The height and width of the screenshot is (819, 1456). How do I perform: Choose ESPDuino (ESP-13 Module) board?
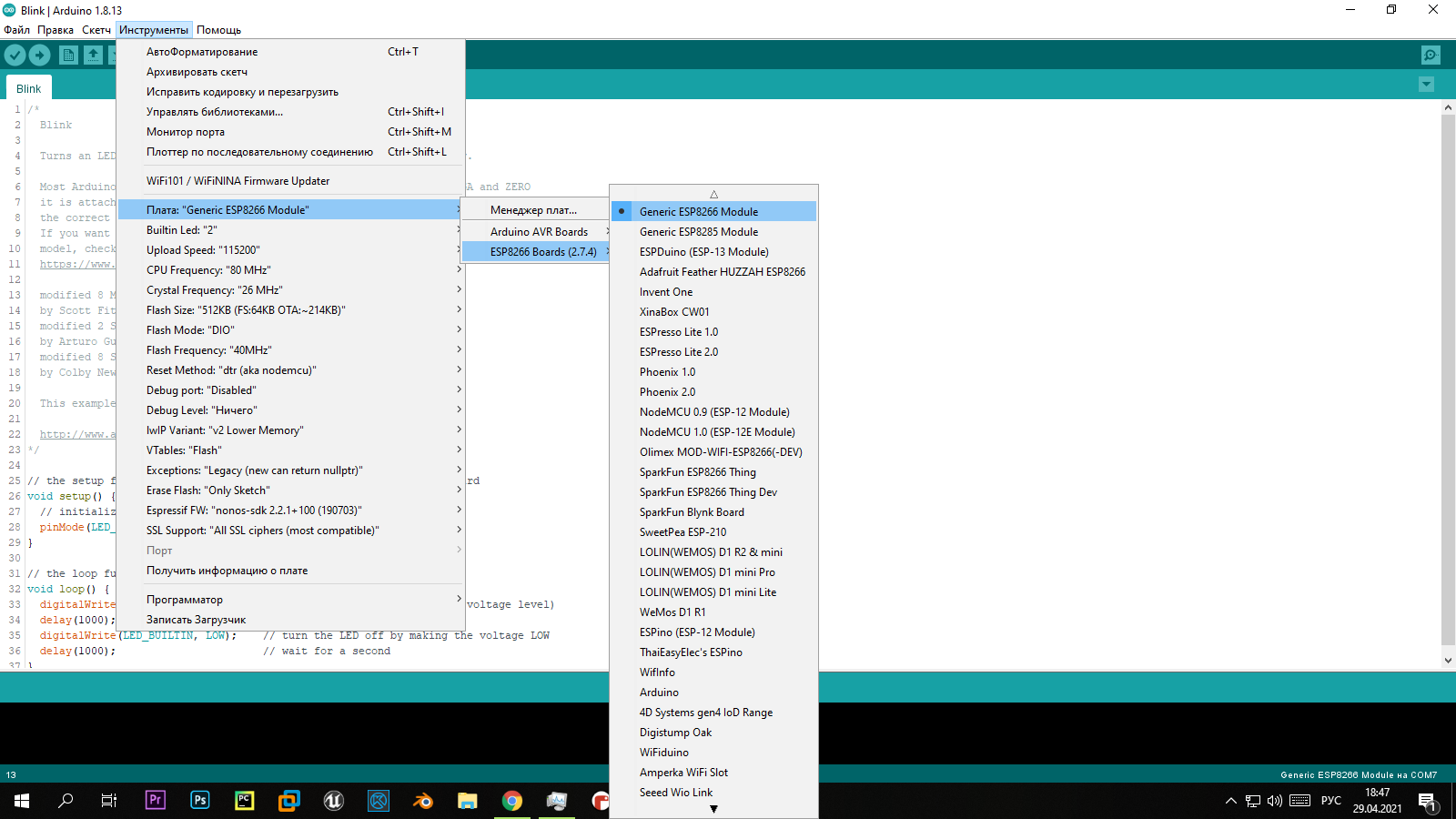click(x=713, y=252)
